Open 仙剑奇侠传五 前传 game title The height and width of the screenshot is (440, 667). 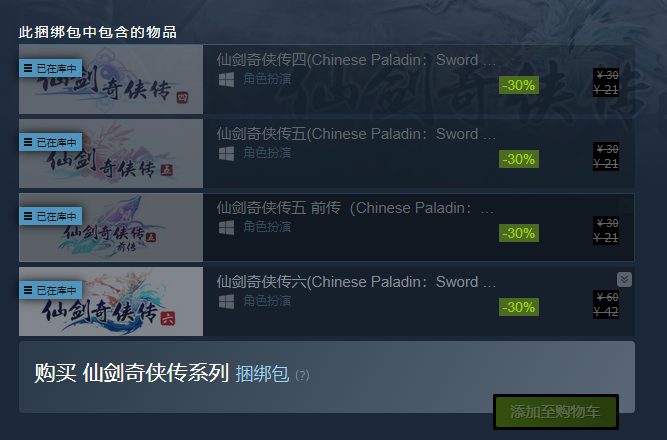[x=355, y=208]
